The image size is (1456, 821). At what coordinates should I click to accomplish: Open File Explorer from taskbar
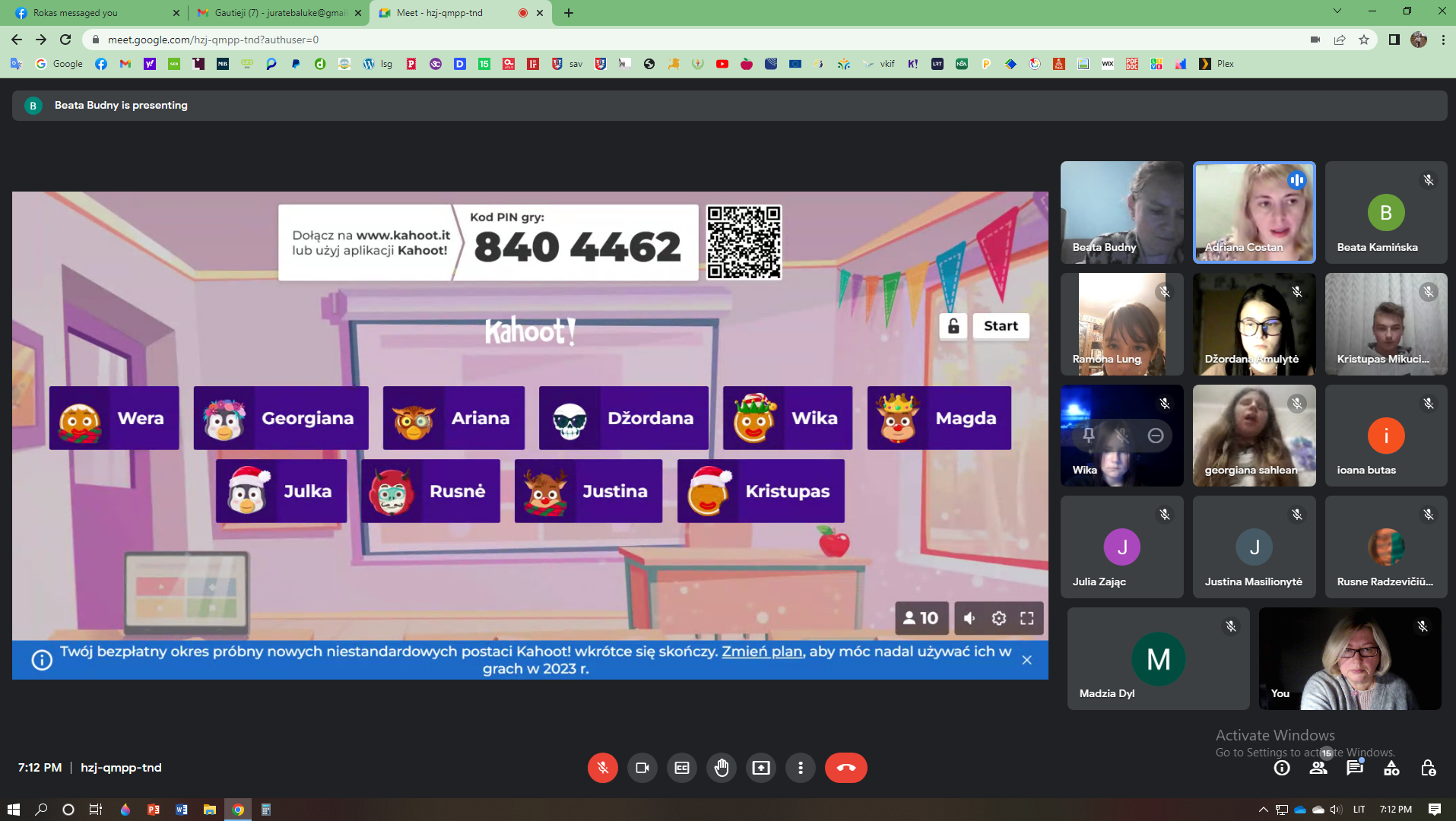coord(210,810)
